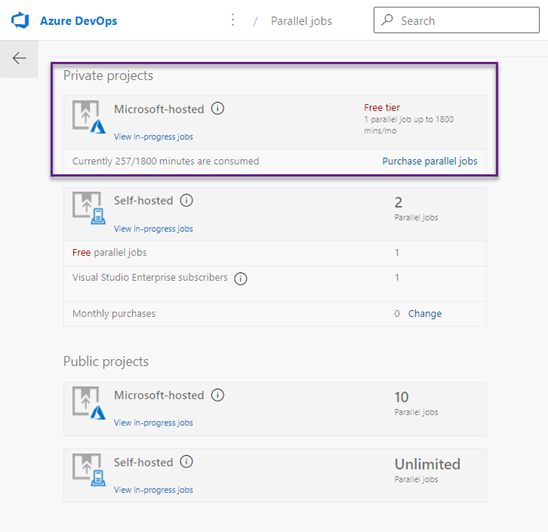Viewport: 548px width, 532px height.
Task: Click the Monthly purchases label
Action: (x=114, y=314)
